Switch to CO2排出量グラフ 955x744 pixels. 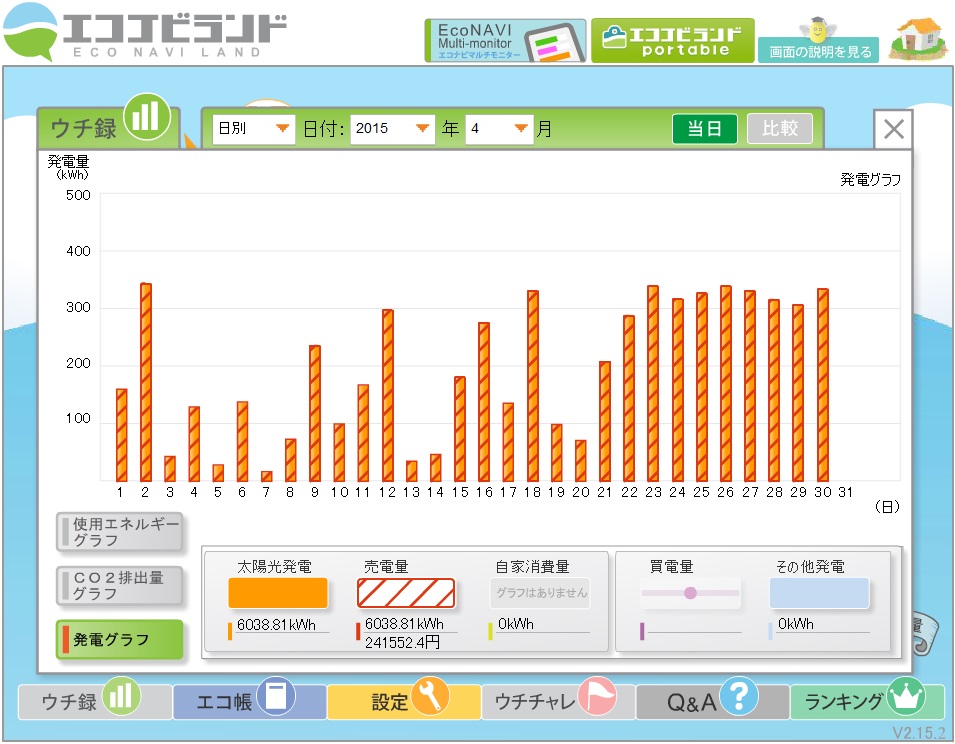pyautogui.click(x=119, y=586)
